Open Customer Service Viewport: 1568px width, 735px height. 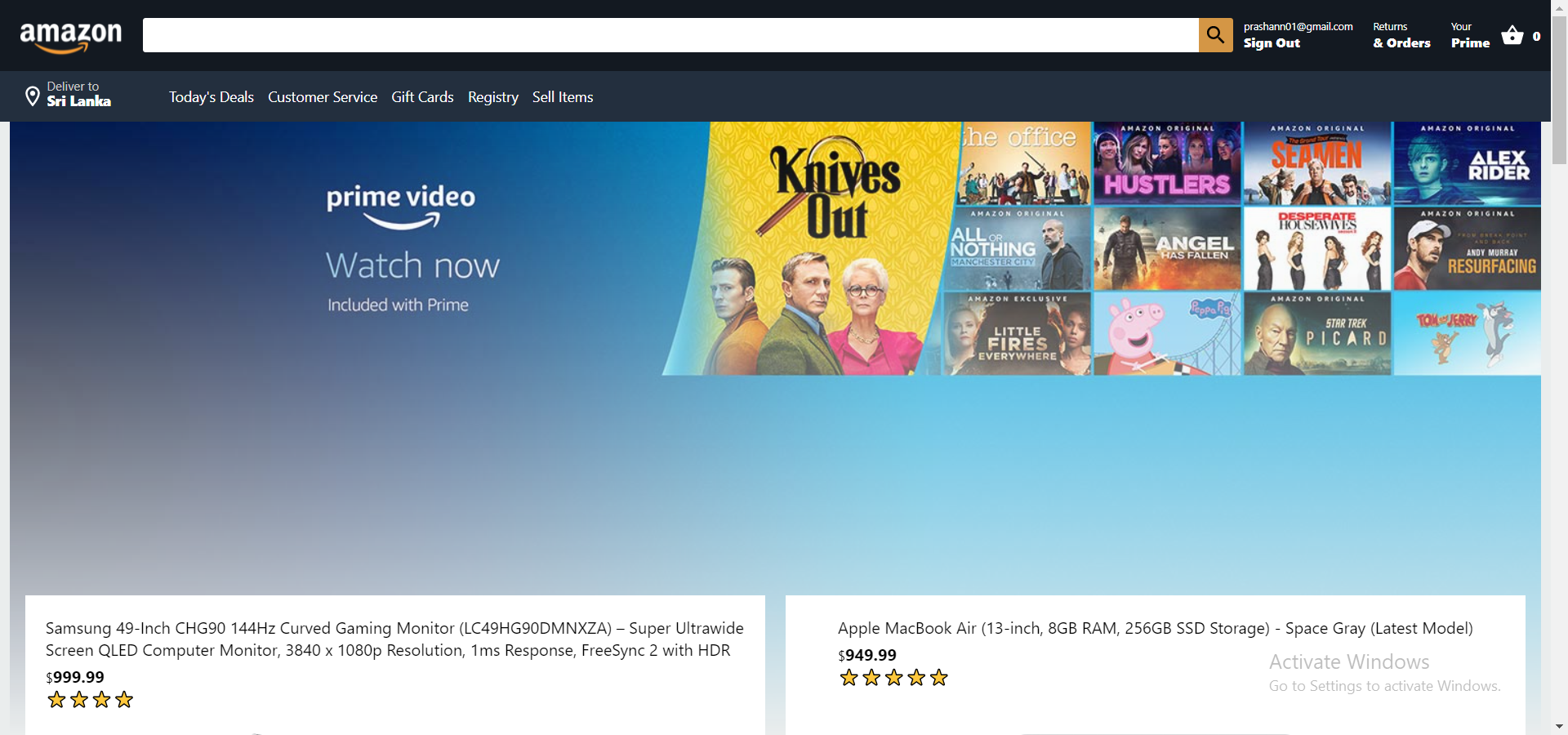323,97
